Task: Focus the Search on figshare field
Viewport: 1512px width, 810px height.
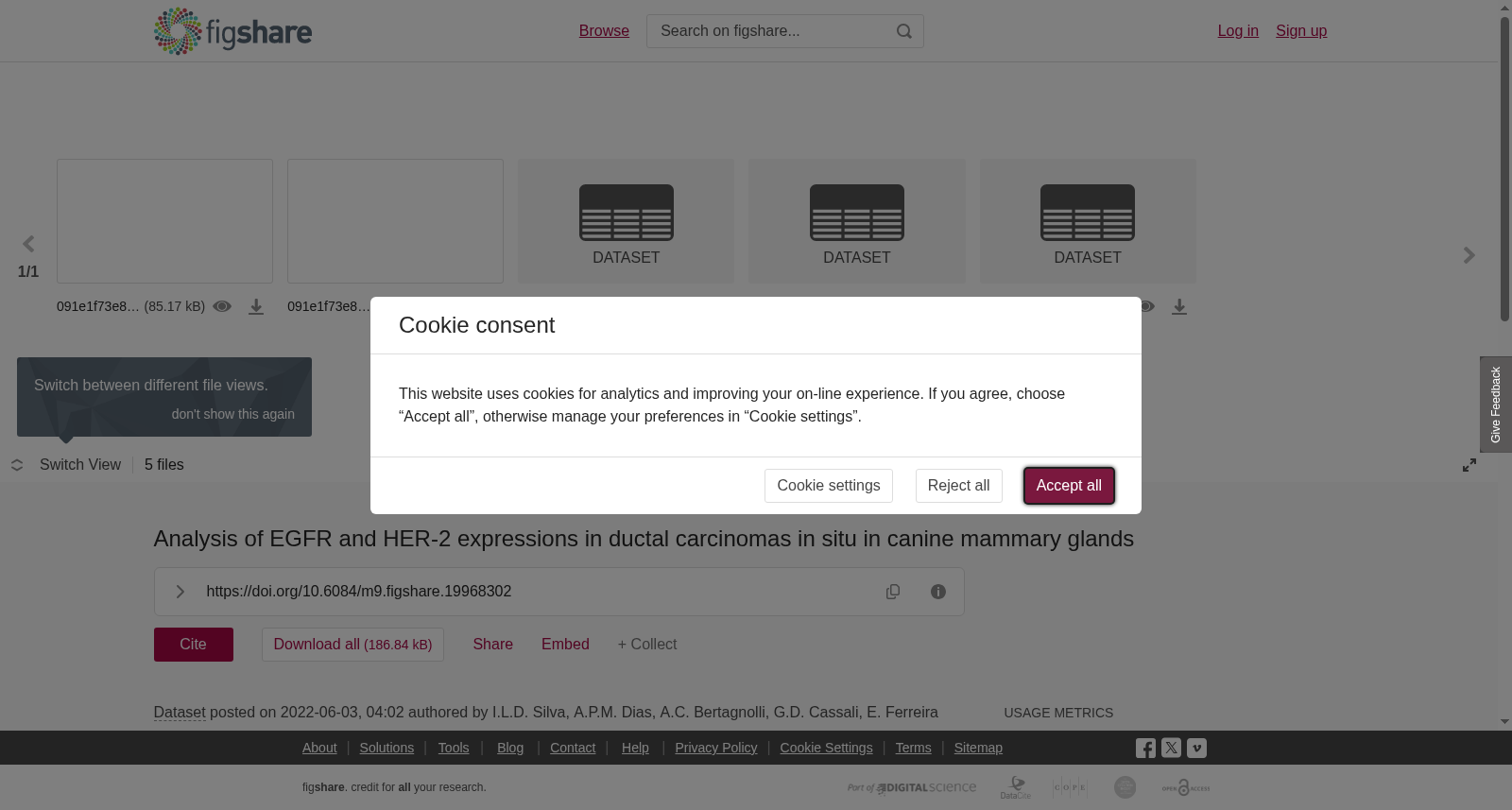Action: click(x=770, y=31)
